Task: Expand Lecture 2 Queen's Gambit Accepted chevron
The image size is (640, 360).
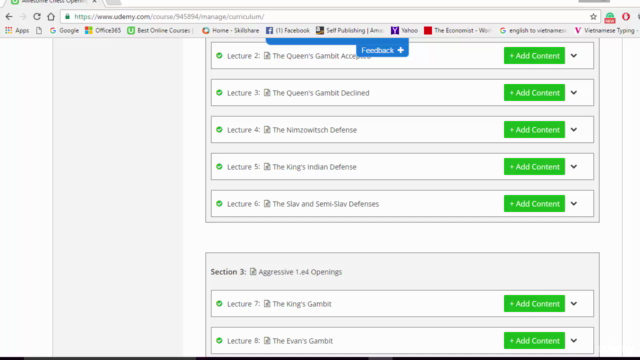Action: point(574,56)
